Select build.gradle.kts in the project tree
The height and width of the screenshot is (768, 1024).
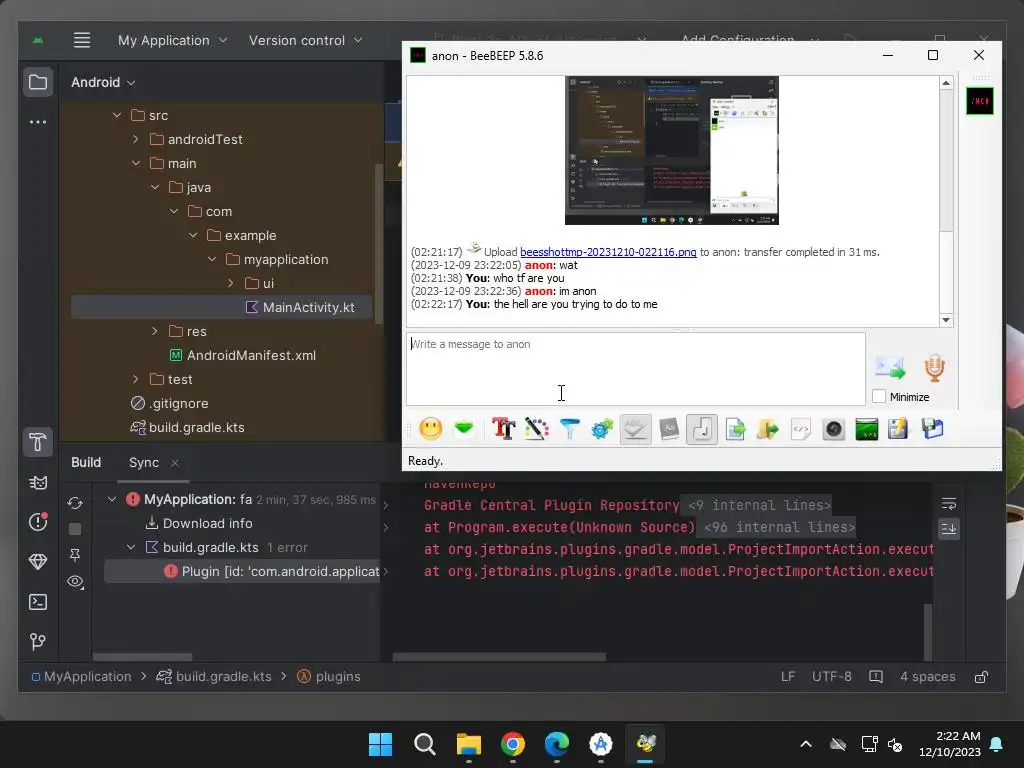(x=187, y=428)
